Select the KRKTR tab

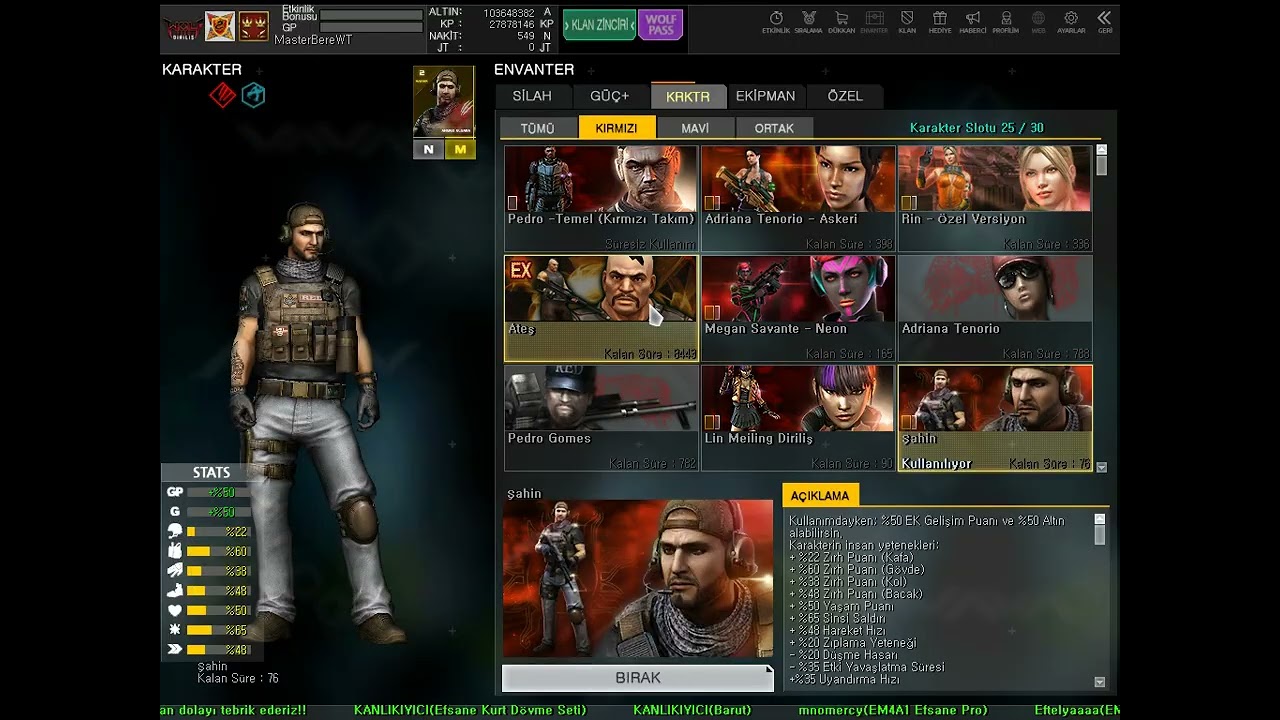pyautogui.click(x=688, y=96)
